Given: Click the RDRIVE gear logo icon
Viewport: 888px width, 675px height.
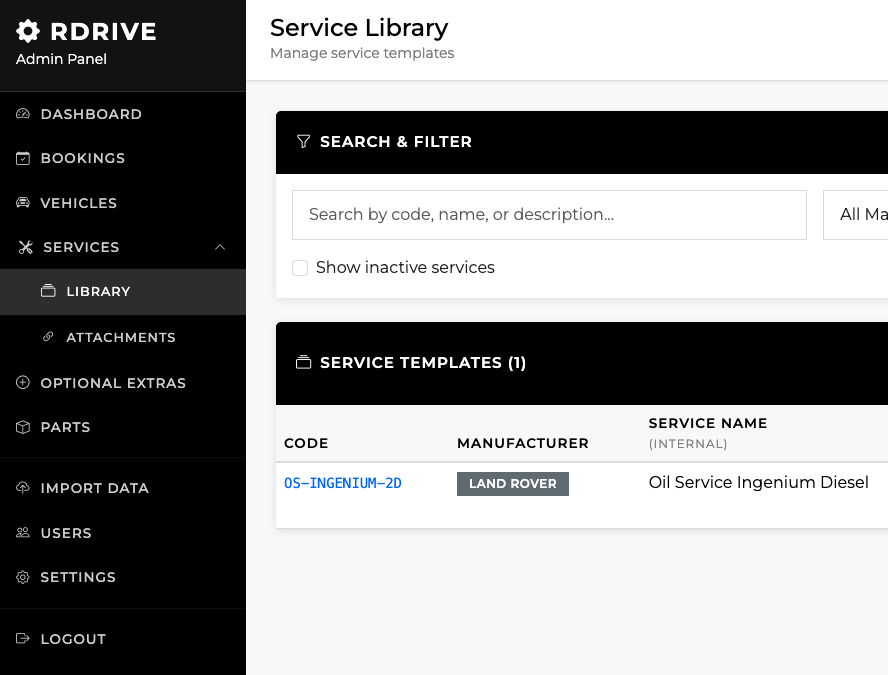Looking at the screenshot, I should point(28,31).
